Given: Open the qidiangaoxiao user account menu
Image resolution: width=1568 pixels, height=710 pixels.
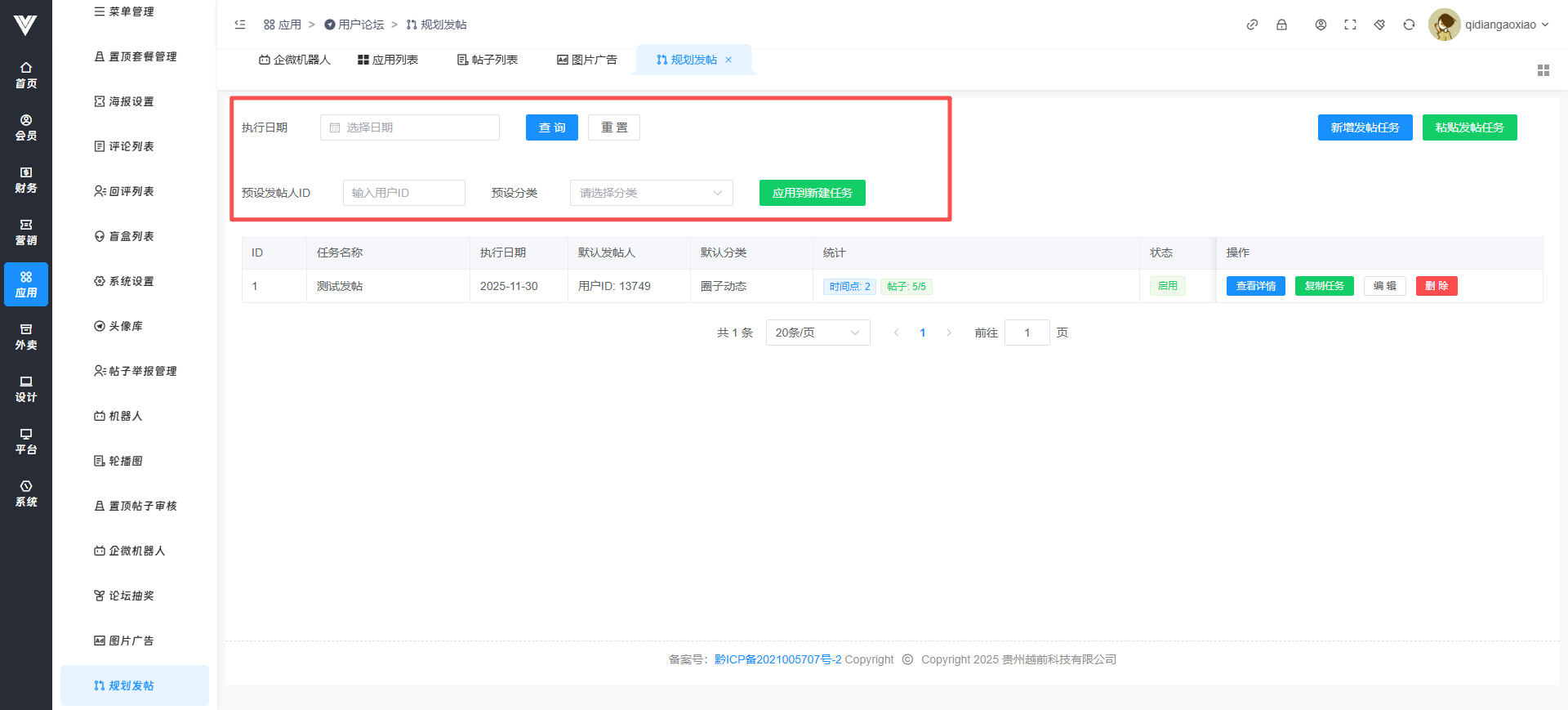Looking at the screenshot, I should 1489,25.
